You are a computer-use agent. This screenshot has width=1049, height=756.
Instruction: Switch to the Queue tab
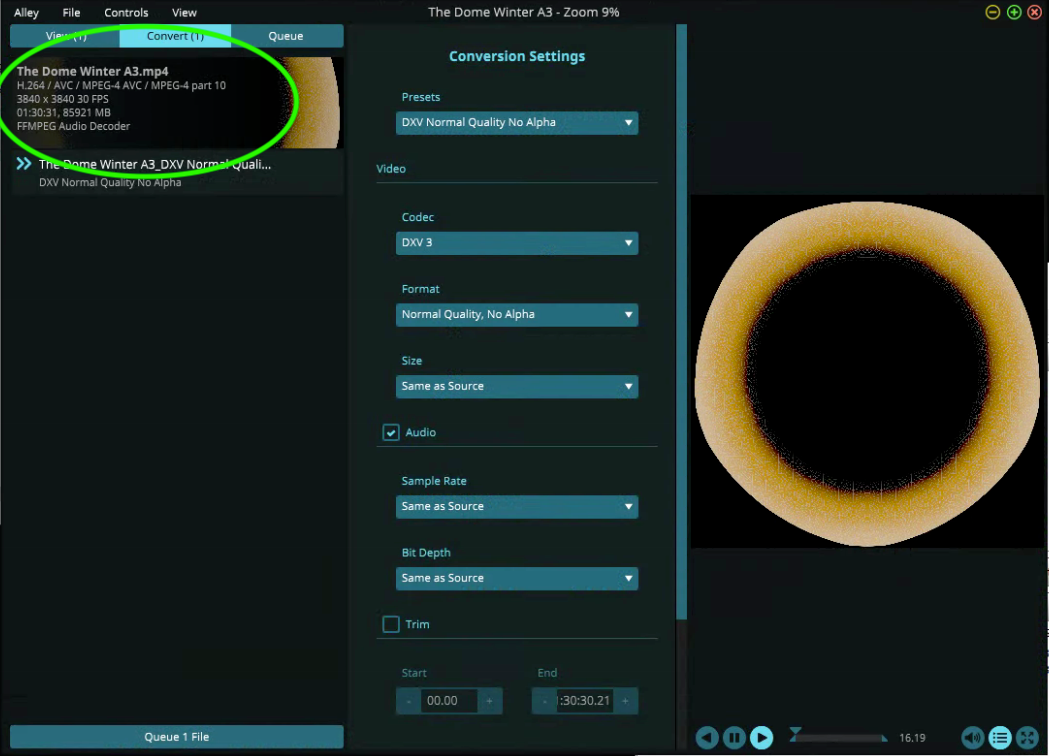pos(286,36)
